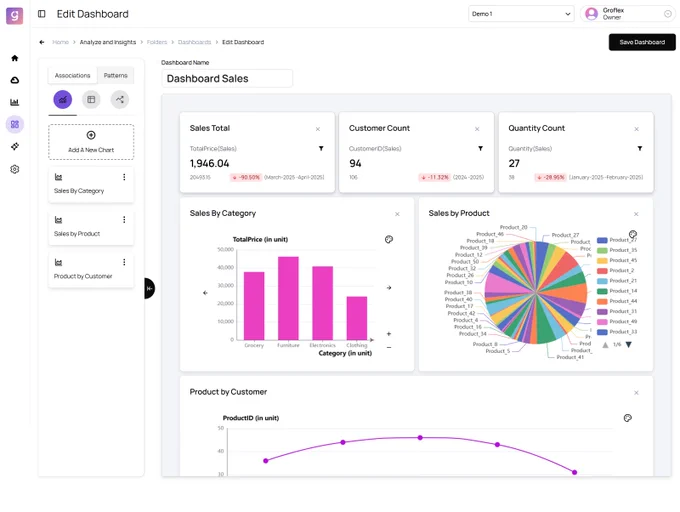Go to Analyze and Insights breadcrumb
The width and height of the screenshot is (680, 512).
pyautogui.click(x=108, y=42)
